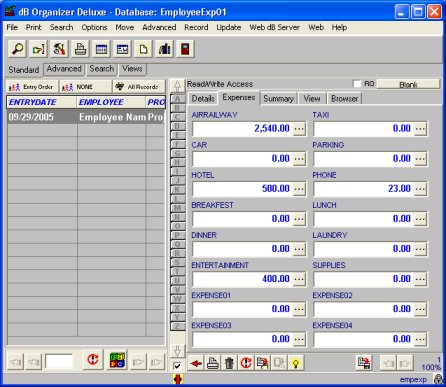The image size is (446, 387).
Task: Open the Help menu
Action: [339, 27]
